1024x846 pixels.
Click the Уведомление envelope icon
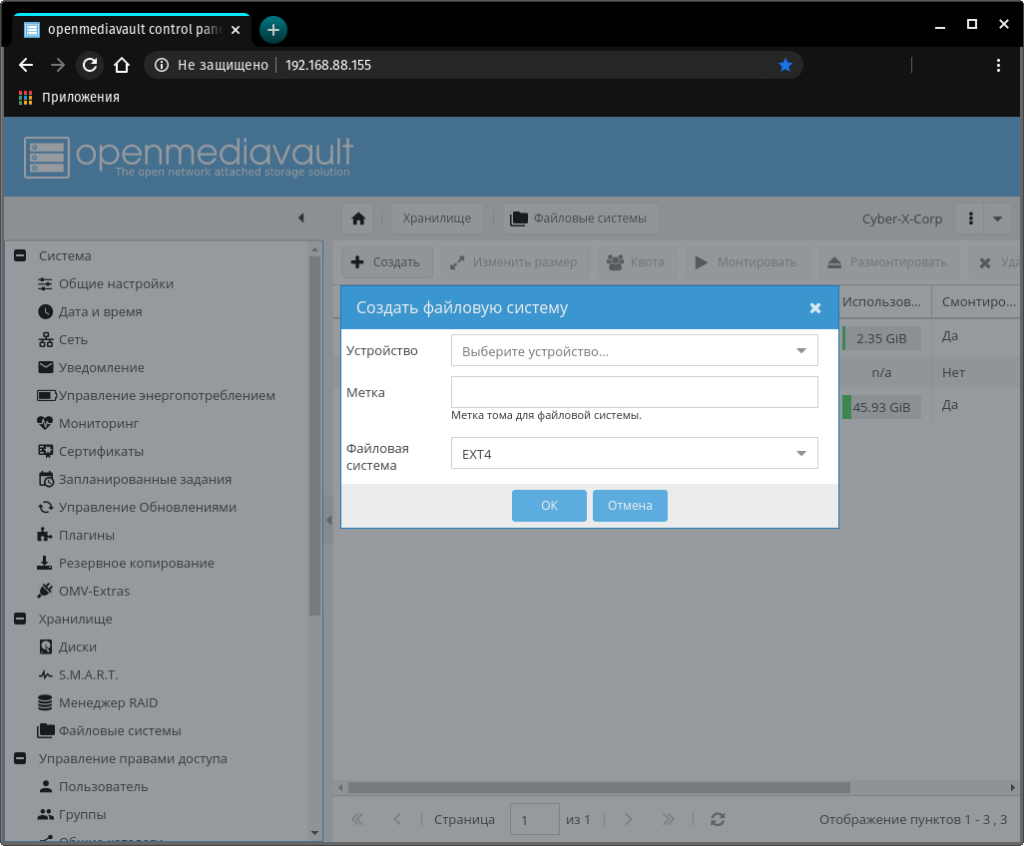click(x=45, y=368)
